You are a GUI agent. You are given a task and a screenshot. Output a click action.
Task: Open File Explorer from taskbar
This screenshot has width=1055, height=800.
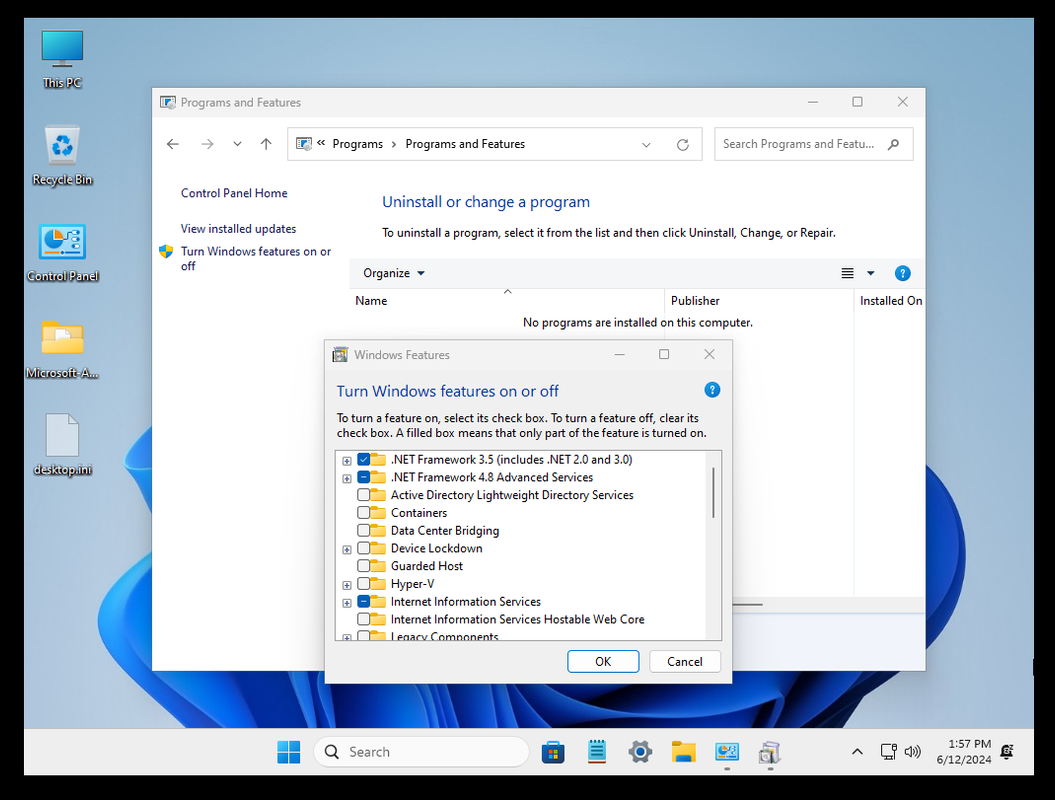[683, 752]
